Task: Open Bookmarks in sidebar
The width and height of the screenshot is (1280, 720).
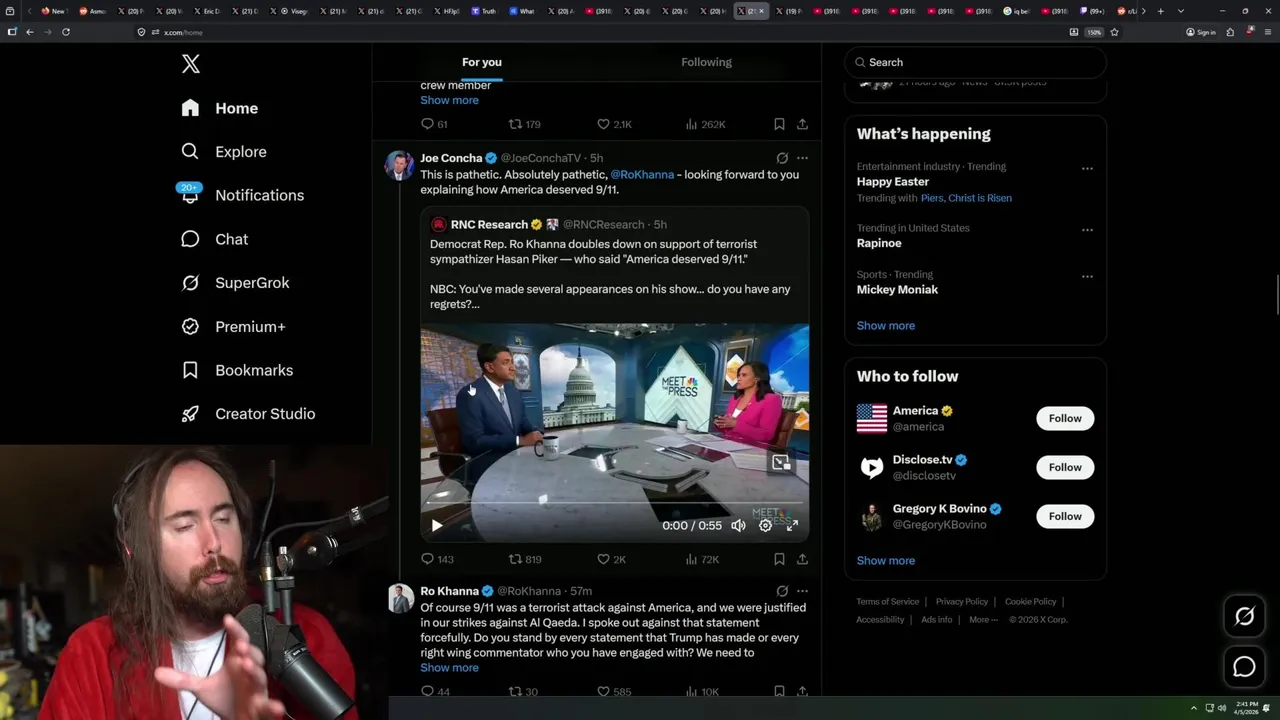Action: (237, 370)
